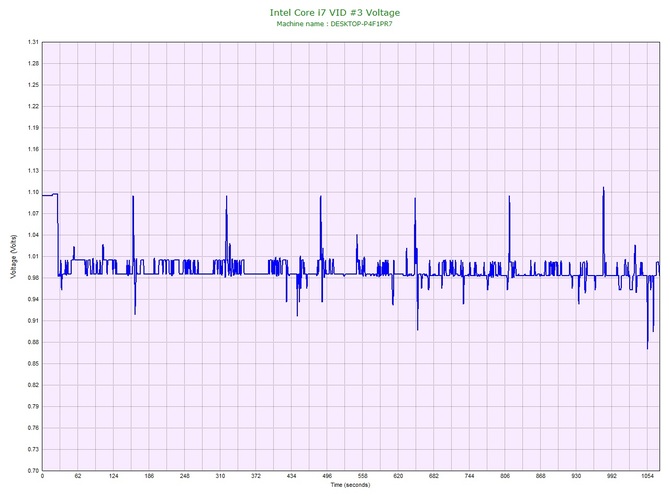Click the 0.91 voltage axis value
Viewport: 670px width, 502px height.
pyautogui.click(x=33, y=320)
